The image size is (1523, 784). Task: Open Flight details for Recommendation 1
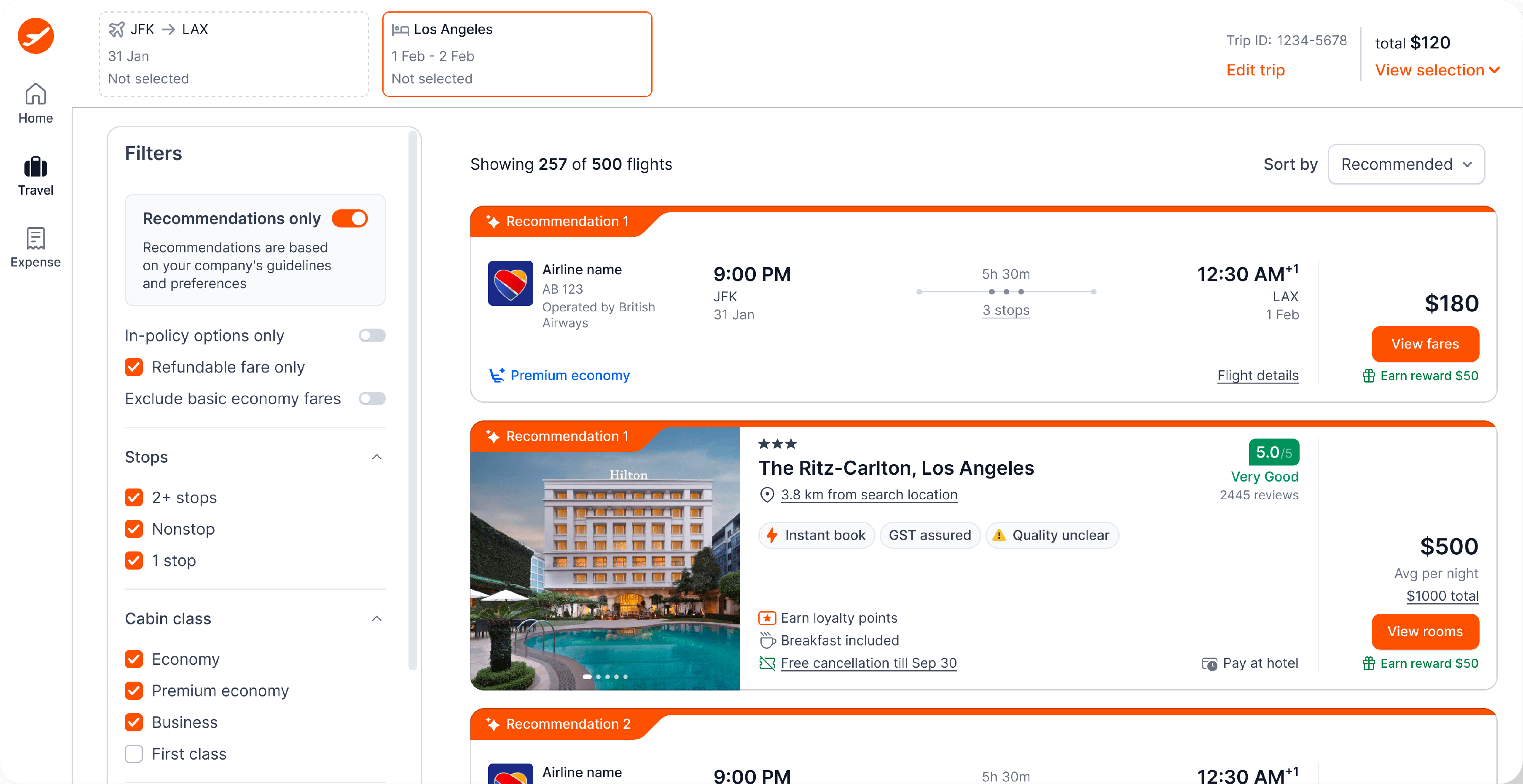1257,375
